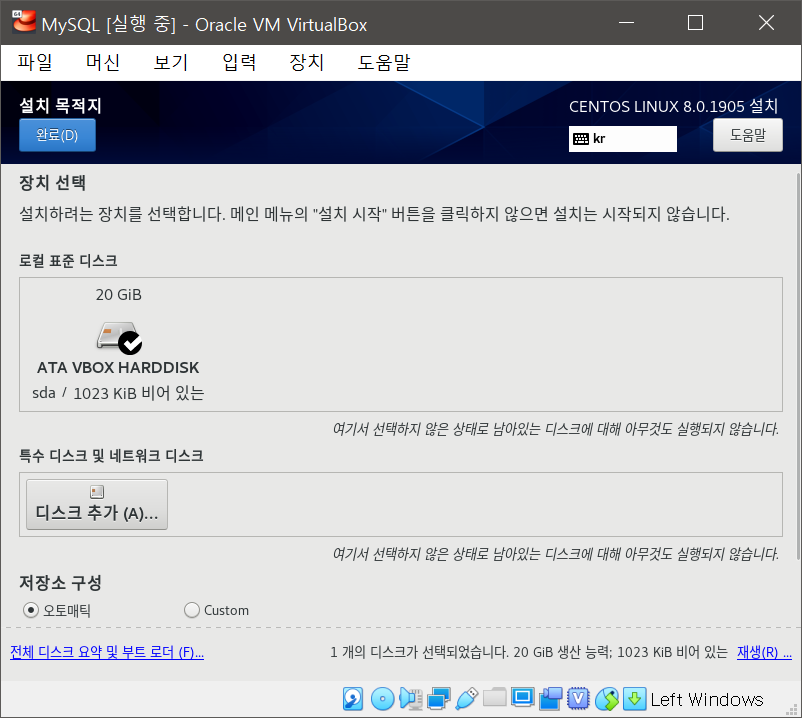Open the 도움말 menu in menu bar
This screenshot has height=718, width=802.
click(x=384, y=62)
